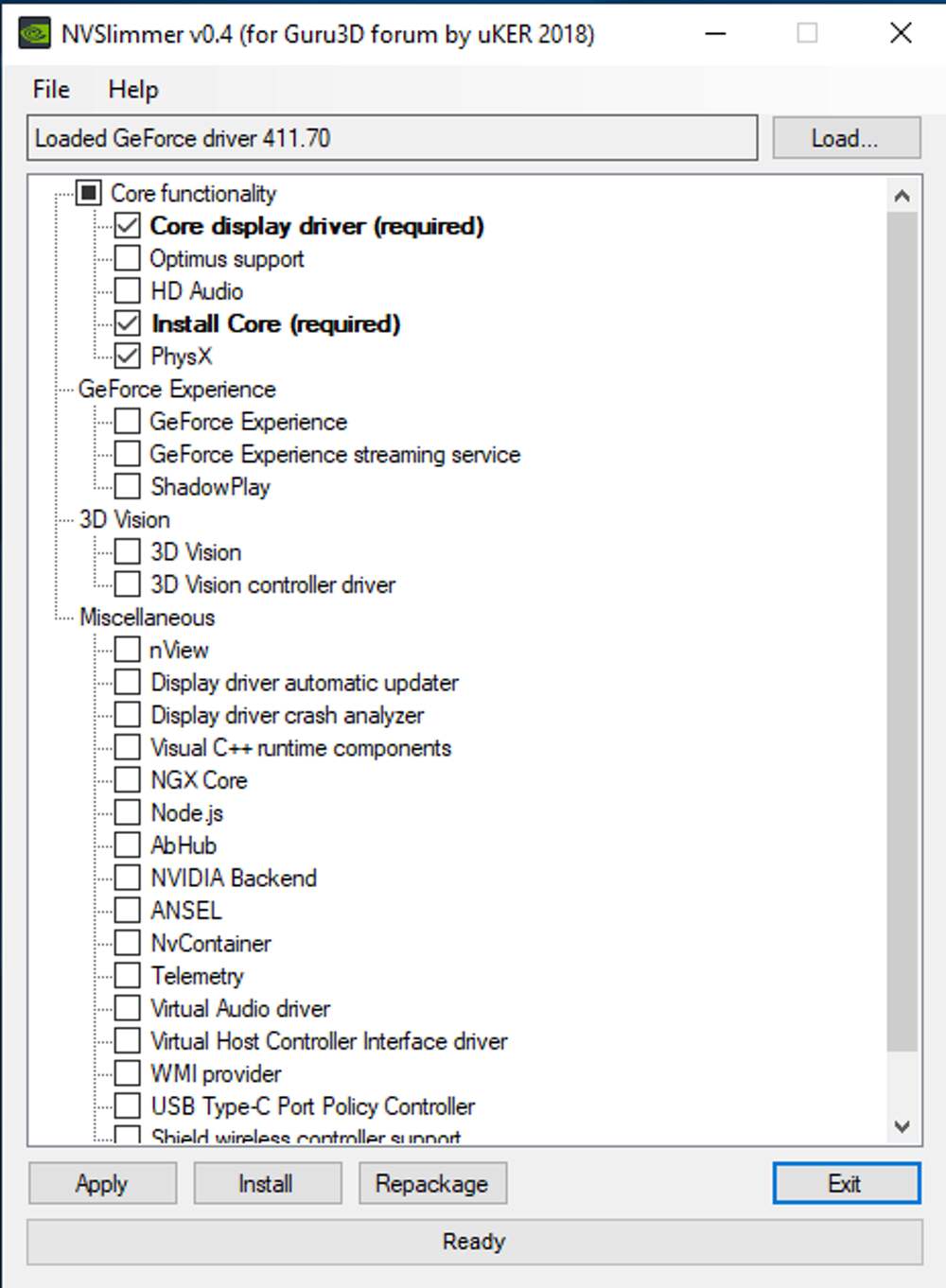Screen dimensions: 946x1288
Task: Select the "GeForce Experience" group heading in tree
Action: [177, 390]
